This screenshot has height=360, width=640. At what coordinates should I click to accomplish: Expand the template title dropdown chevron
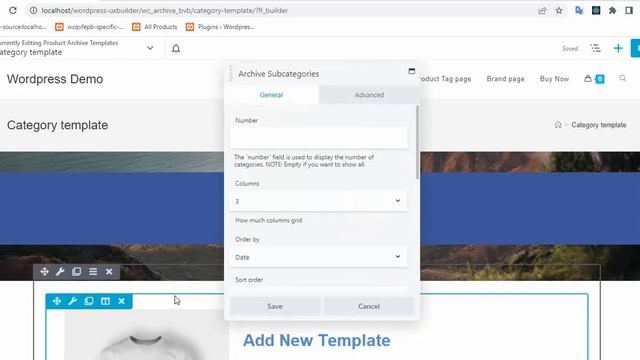150,48
